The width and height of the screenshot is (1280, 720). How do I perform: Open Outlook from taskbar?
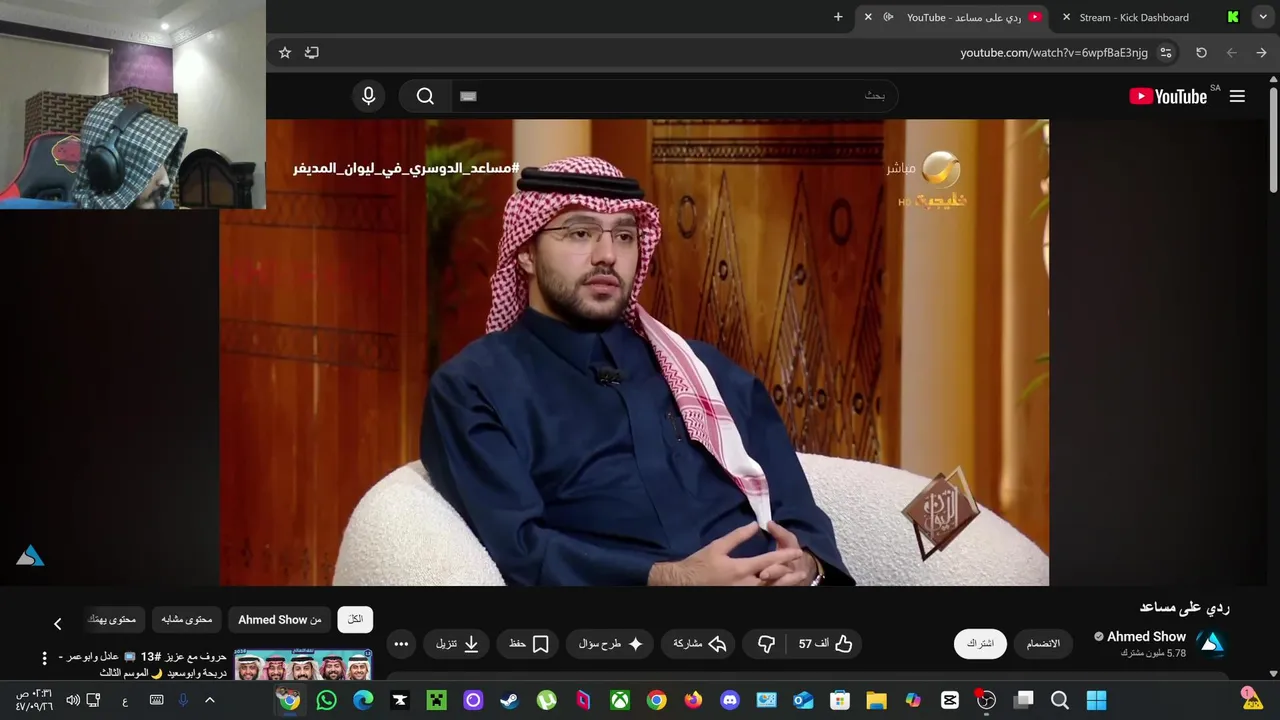click(803, 700)
